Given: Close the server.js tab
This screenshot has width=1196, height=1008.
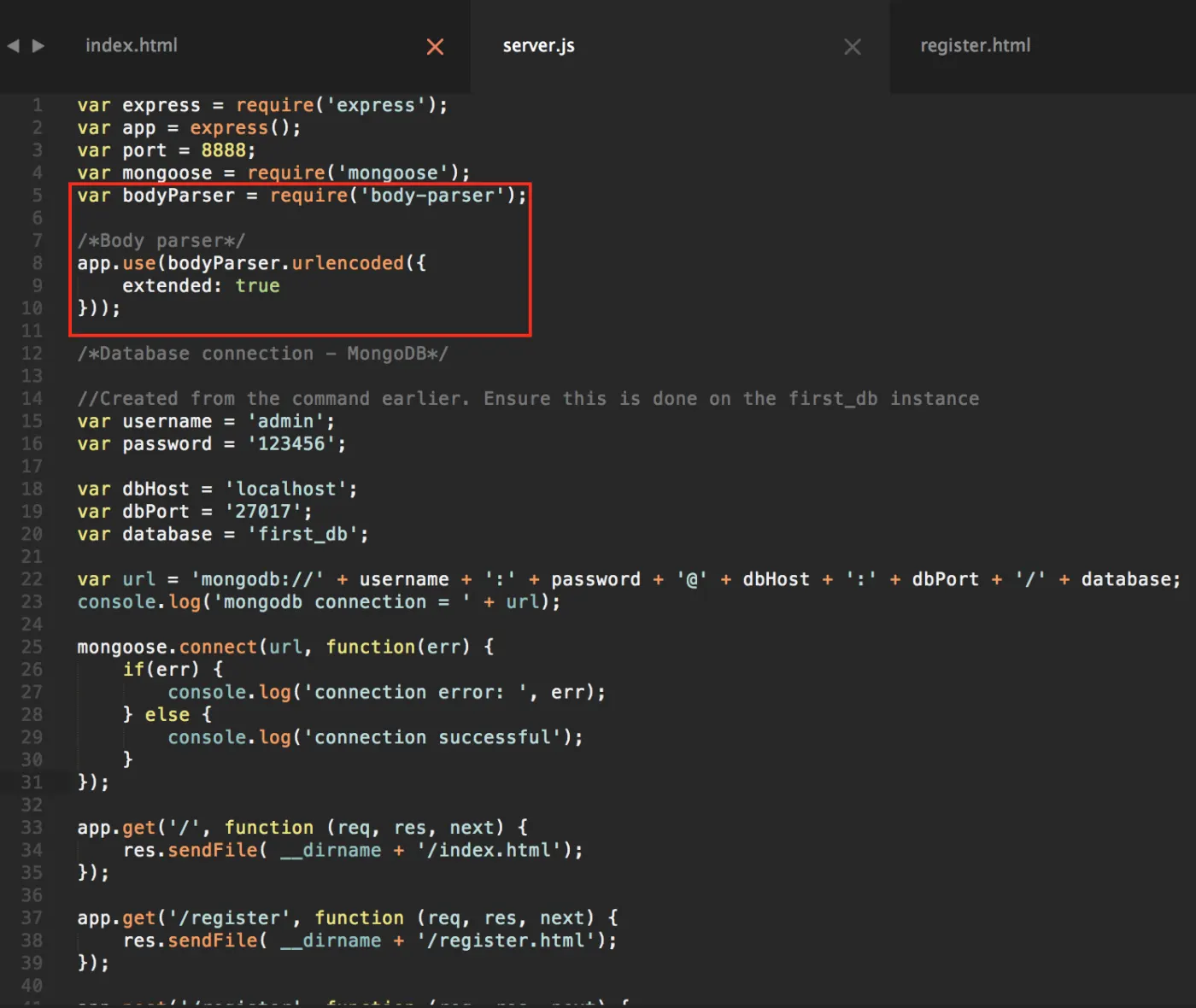Looking at the screenshot, I should pyautogui.click(x=853, y=47).
